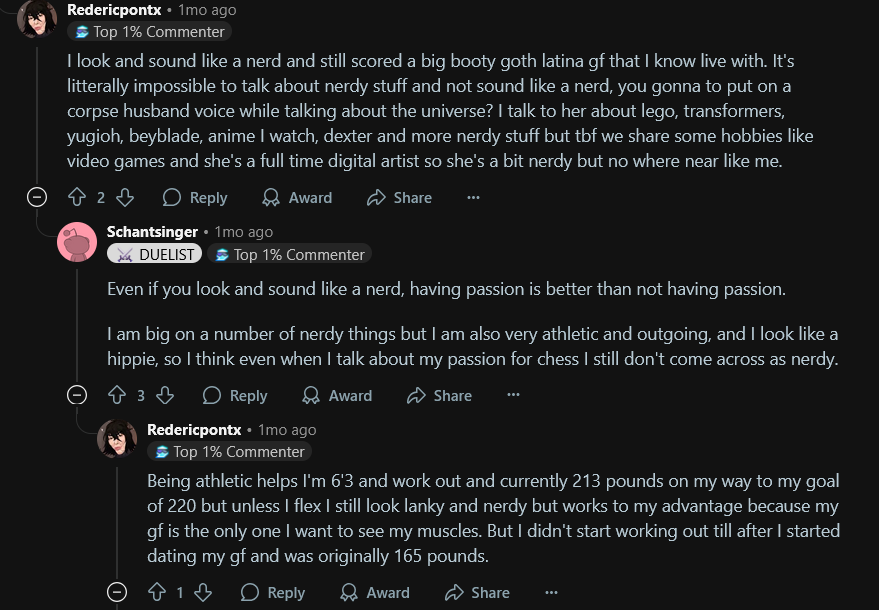The height and width of the screenshot is (610, 879).
Task: Reply to the top Redericpontx comment
Action: 195,198
